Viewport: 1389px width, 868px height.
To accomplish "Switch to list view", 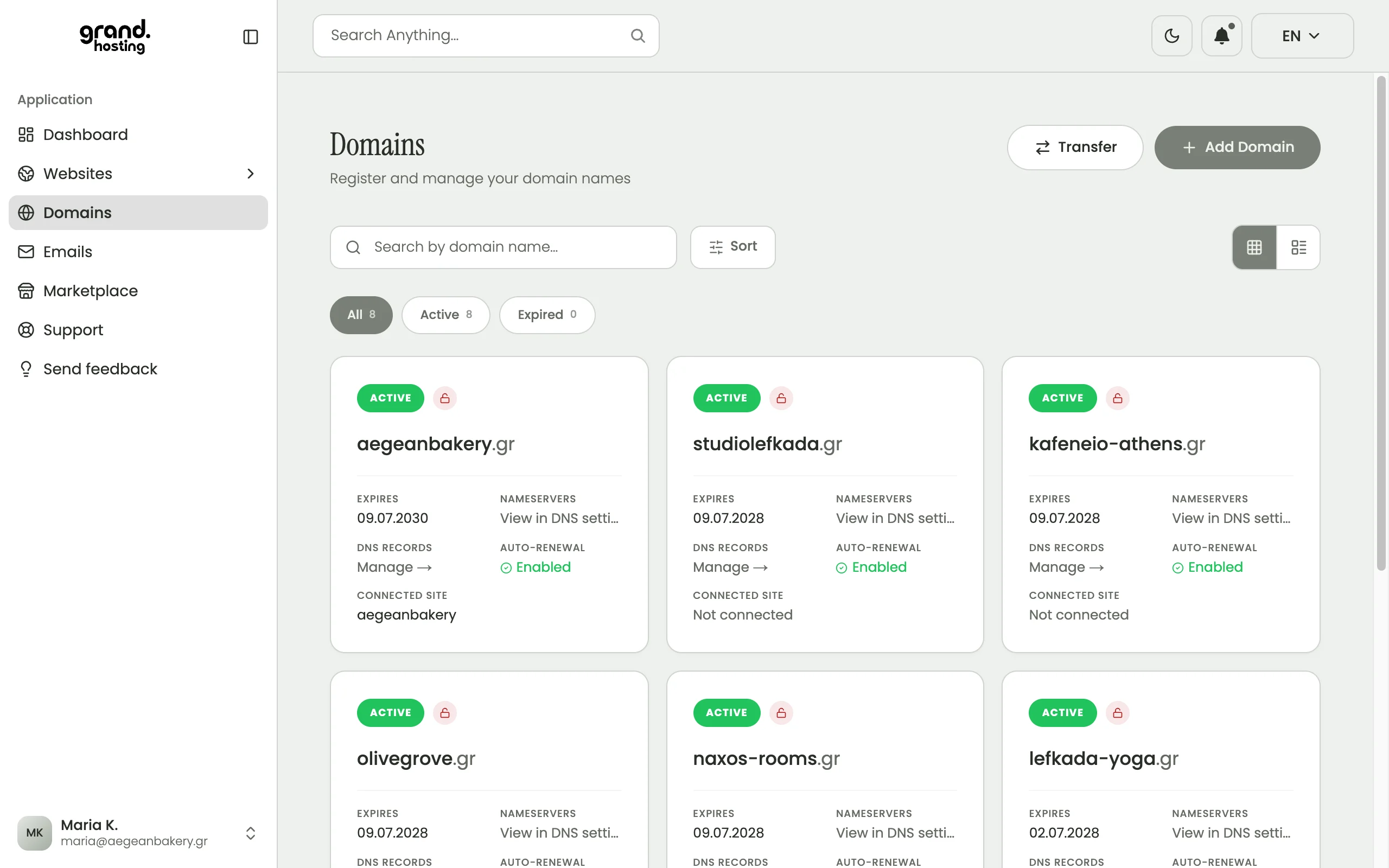I will 1298,247.
